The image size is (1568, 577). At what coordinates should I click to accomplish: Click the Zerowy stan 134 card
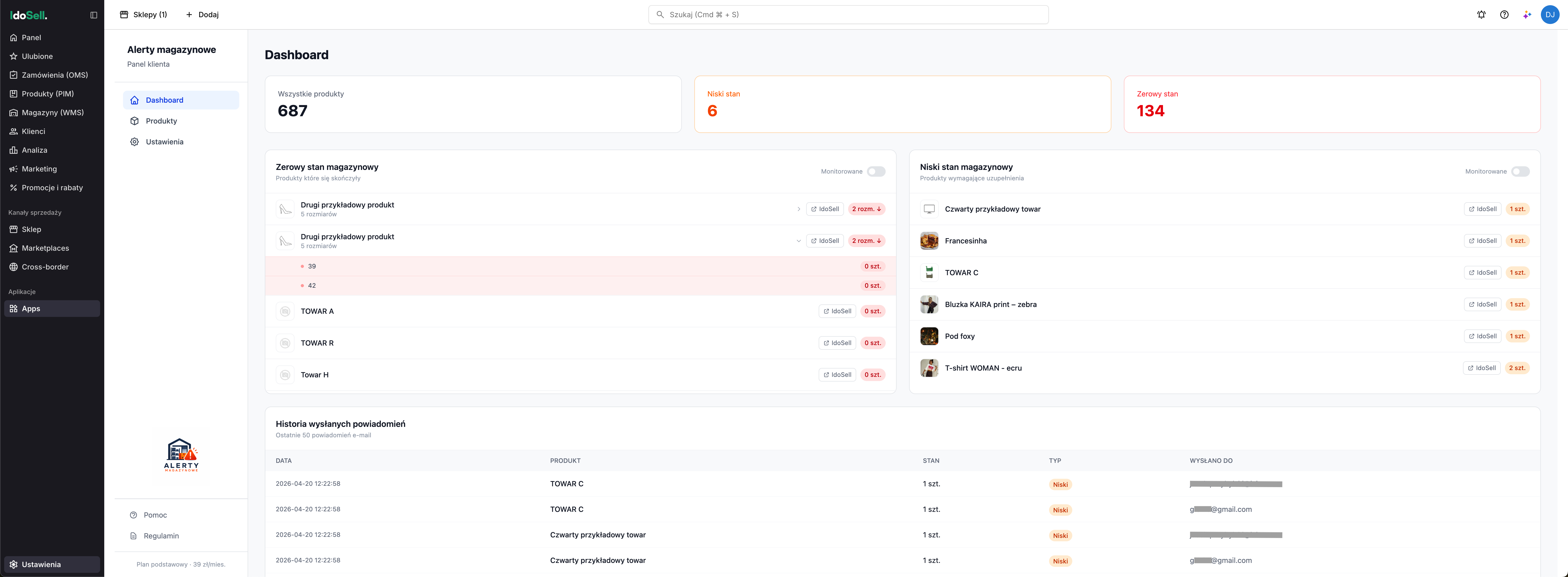[1331, 104]
